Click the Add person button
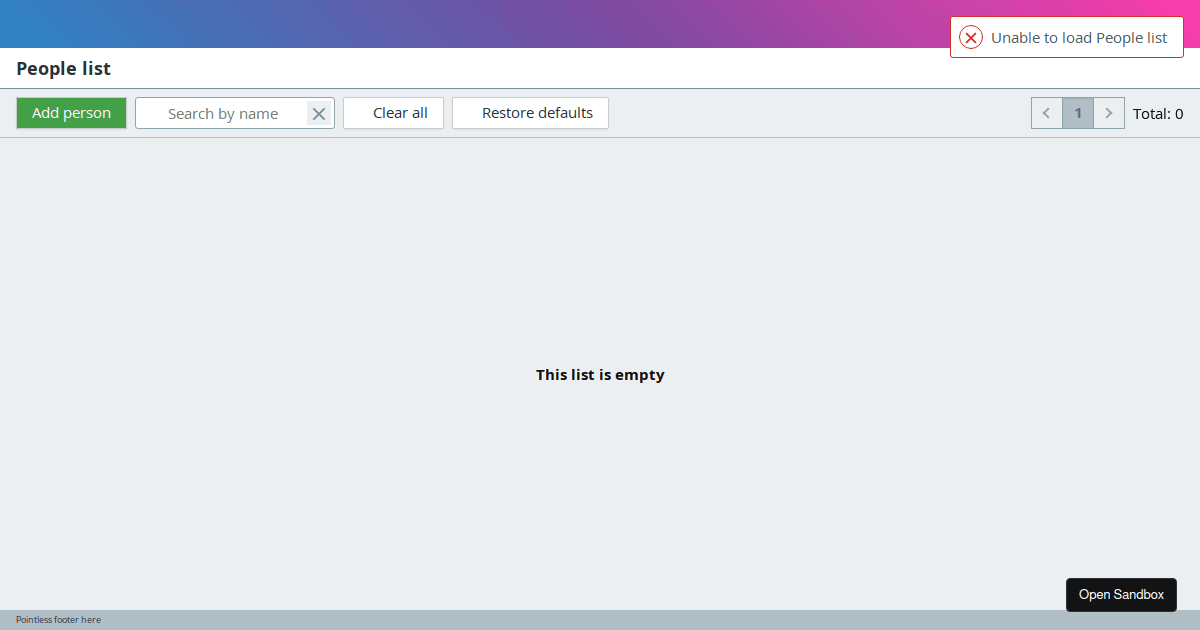1200x630 pixels. tap(71, 113)
